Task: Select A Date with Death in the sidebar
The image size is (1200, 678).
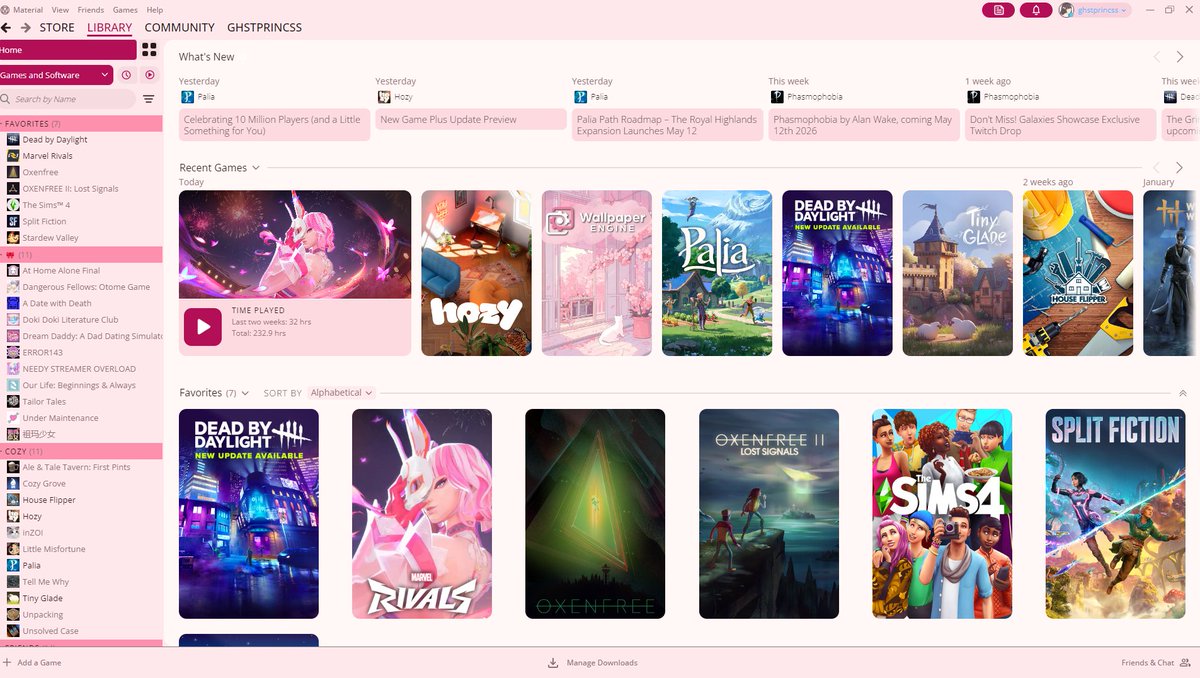Action: [x=57, y=303]
